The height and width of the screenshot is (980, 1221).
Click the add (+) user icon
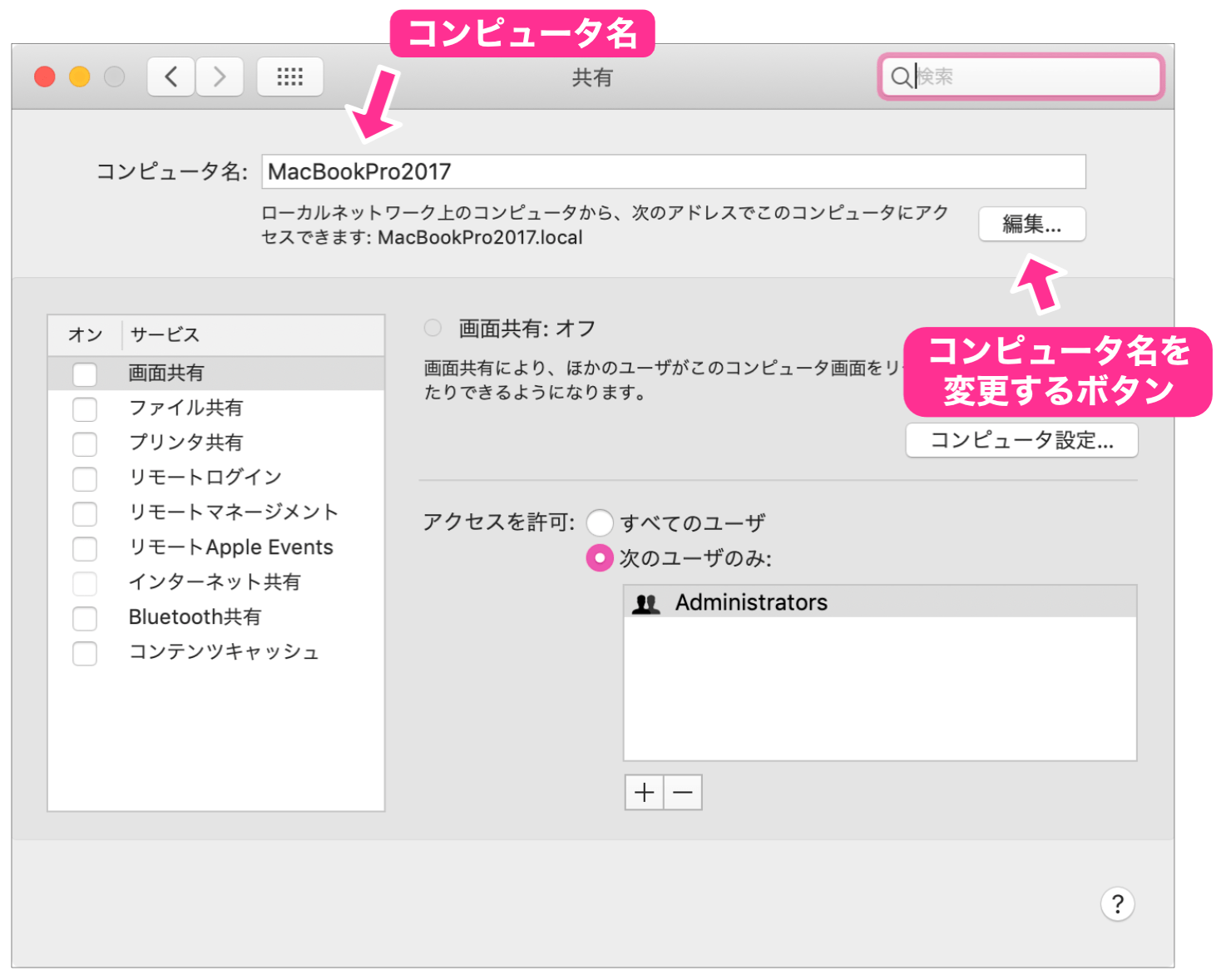(x=643, y=792)
